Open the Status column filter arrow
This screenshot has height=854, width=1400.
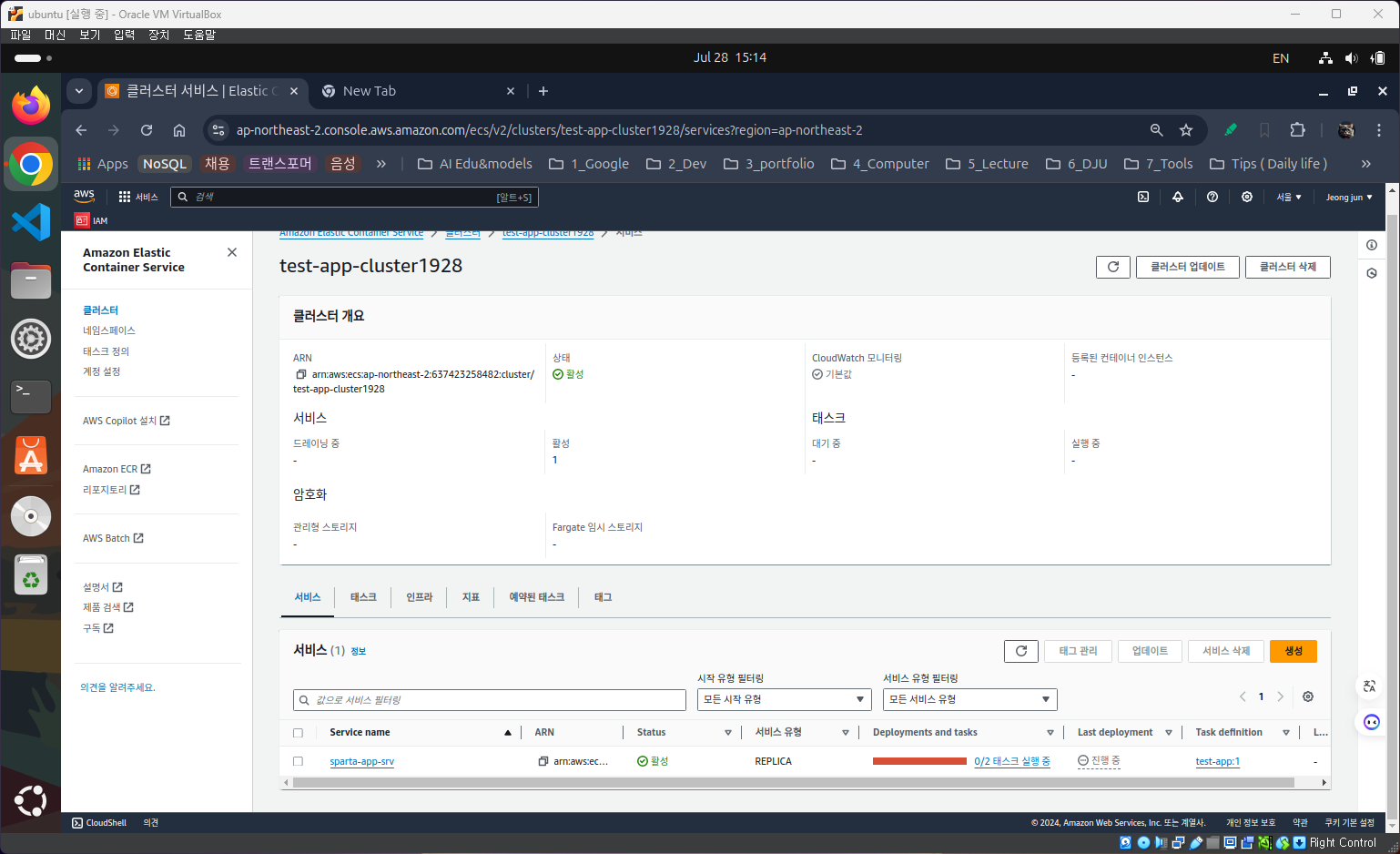pos(728,733)
